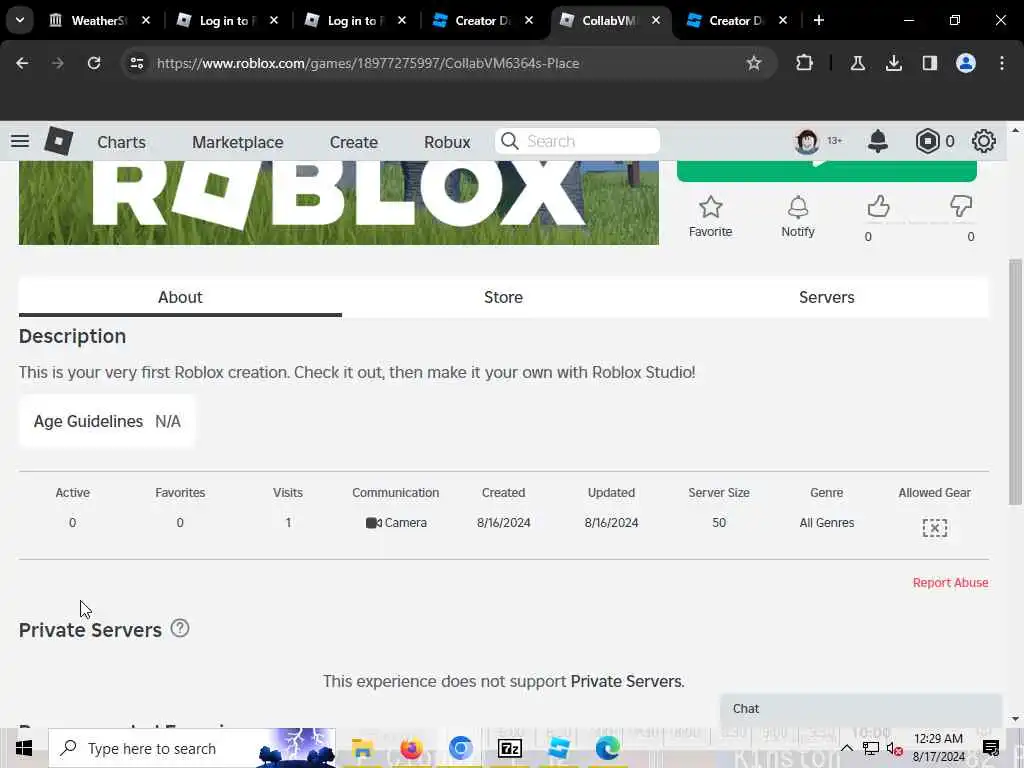Toggle the browser side panel
Image resolution: width=1024 pixels, height=768 pixels.
[929, 63]
